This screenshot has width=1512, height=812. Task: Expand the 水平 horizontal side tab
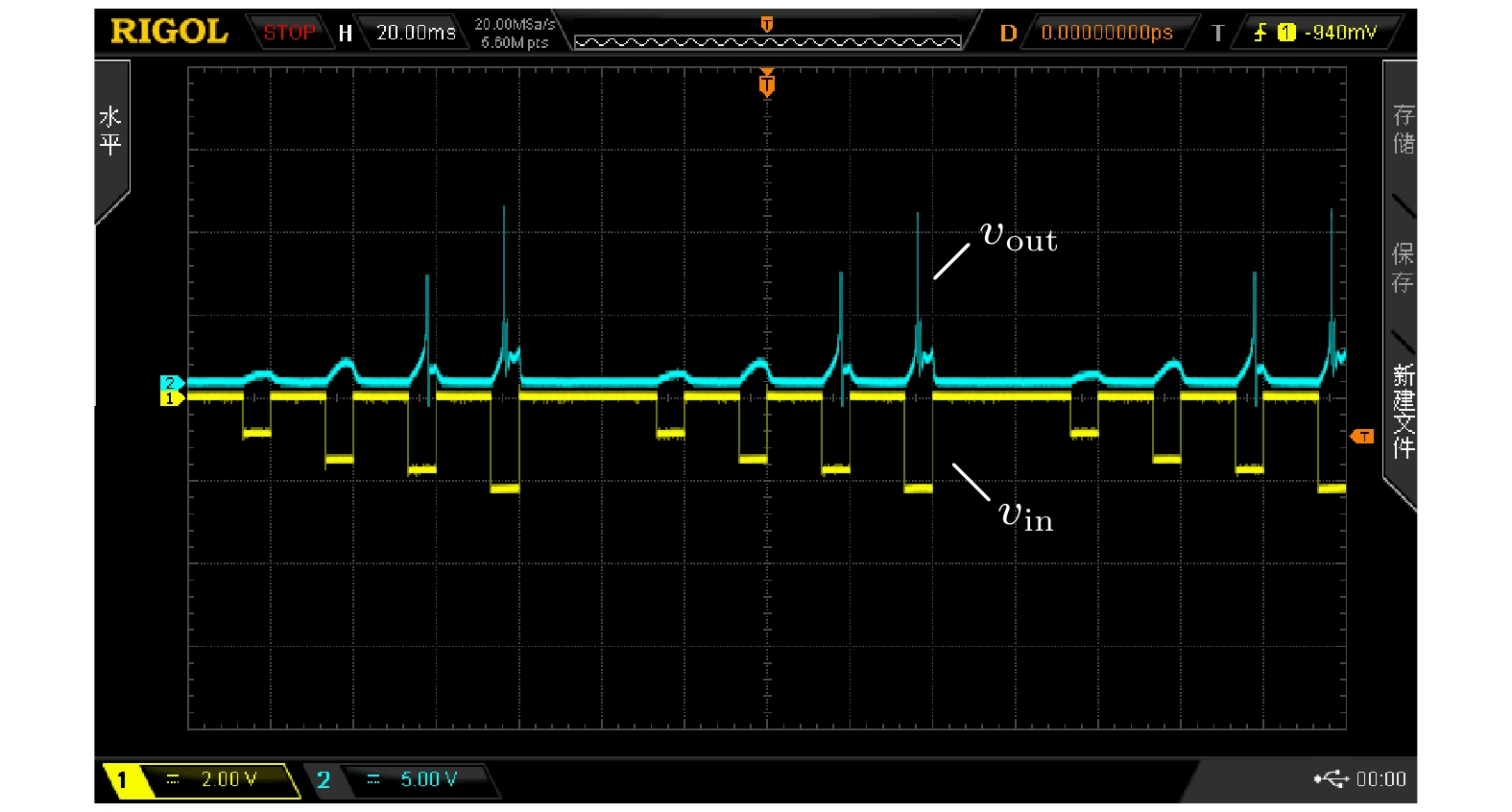pyautogui.click(x=110, y=132)
